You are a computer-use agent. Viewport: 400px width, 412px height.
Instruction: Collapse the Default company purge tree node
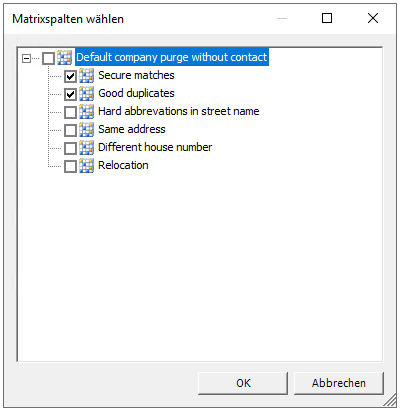click(26, 59)
